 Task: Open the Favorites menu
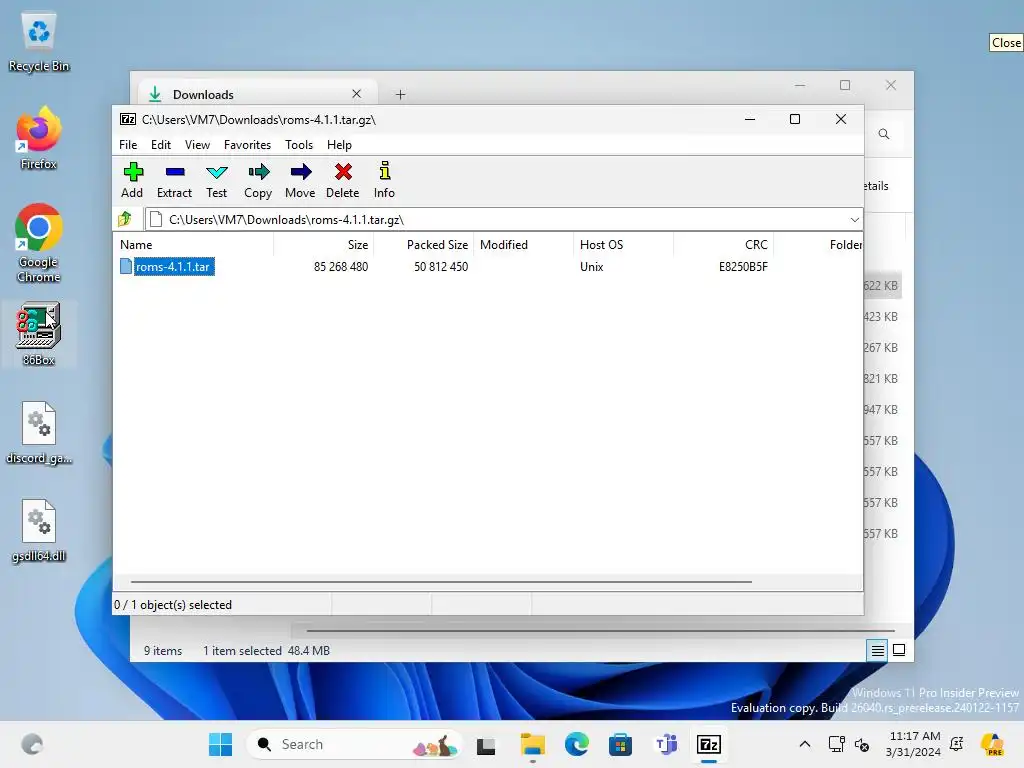pyautogui.click(x=247, y=145)
